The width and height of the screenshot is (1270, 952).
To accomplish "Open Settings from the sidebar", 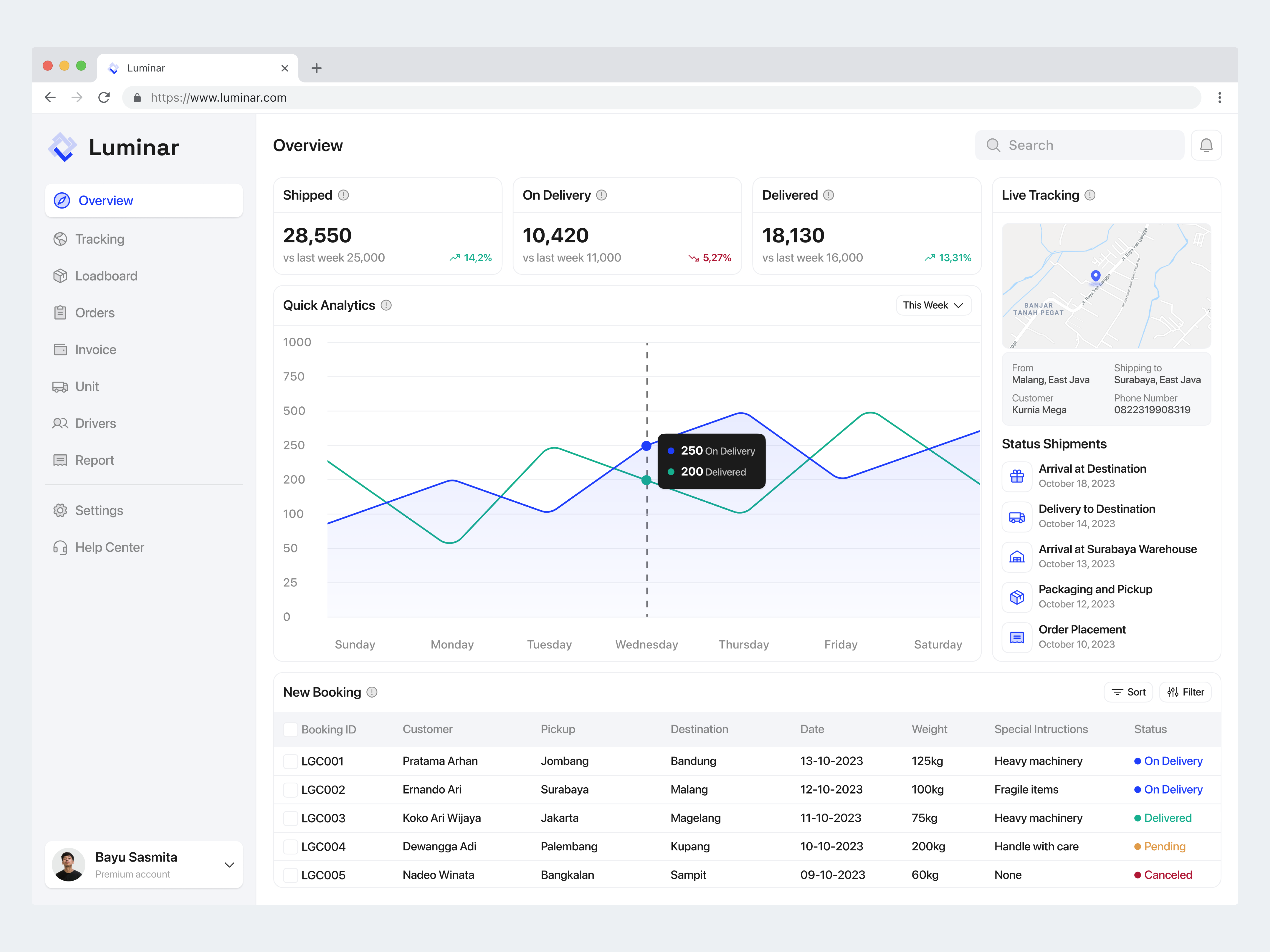I will pyautogui.click(x=99, y=510).
